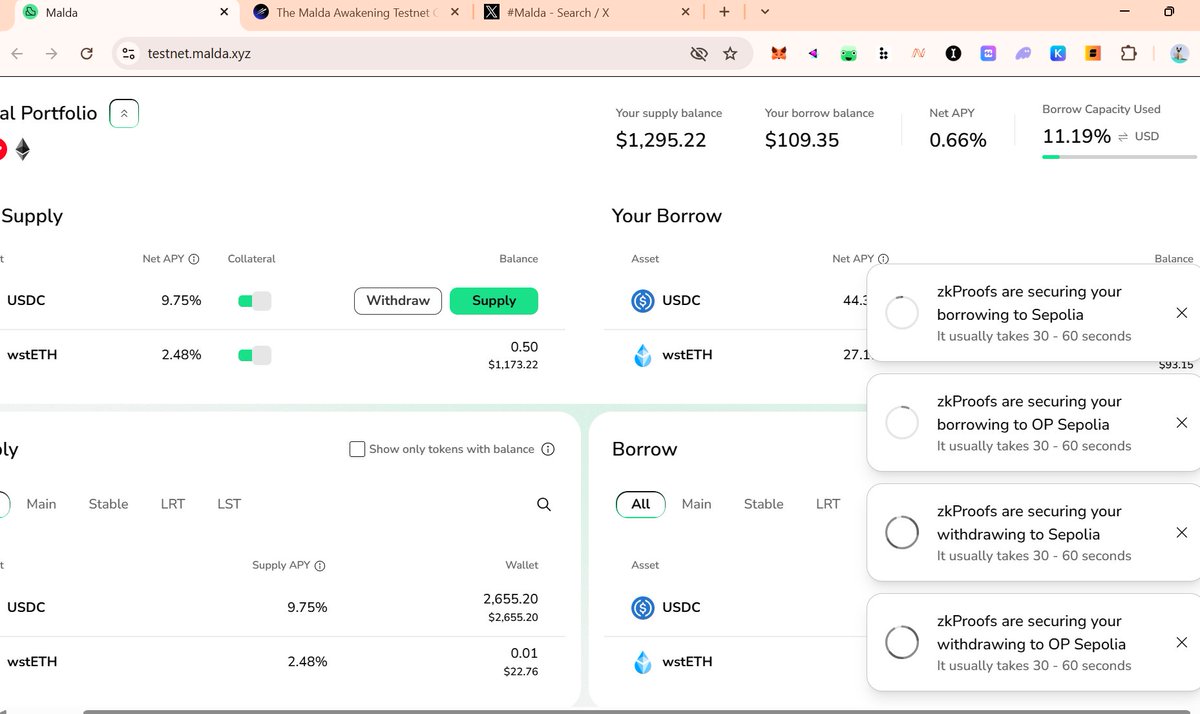Image resolution: width=1200 pixels, height=714 pixels.
Task: Click the wstETH 0.50 balance value
Action: [x=524, y=347]
